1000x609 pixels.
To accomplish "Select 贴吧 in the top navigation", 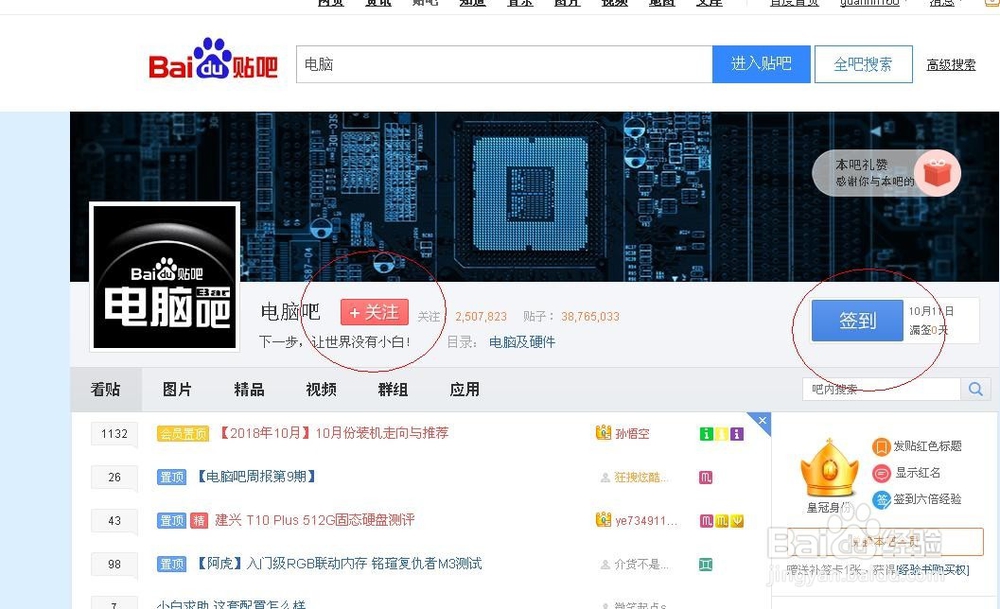I will [x=425, y=3].
